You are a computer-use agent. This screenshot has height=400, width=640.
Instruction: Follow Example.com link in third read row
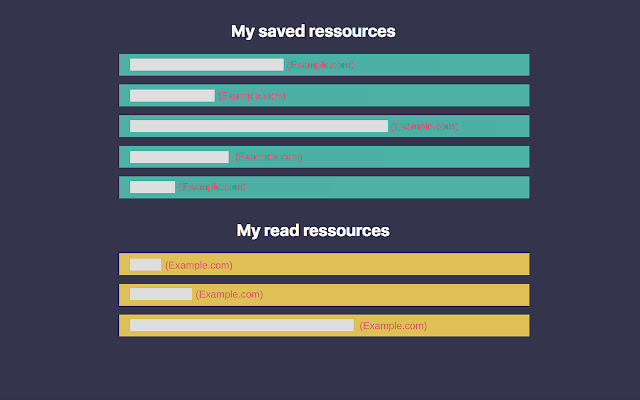coord(393,325)
